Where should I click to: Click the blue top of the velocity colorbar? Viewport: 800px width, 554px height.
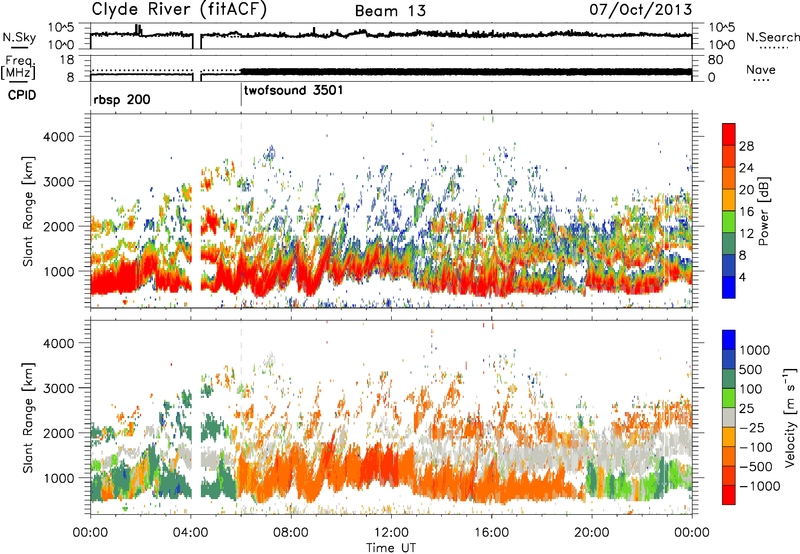729,339
